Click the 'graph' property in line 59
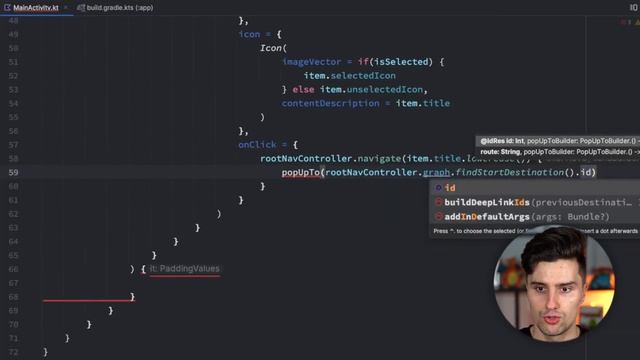Image resolution: width=640 pixels, height=360 pixels. 436,173
